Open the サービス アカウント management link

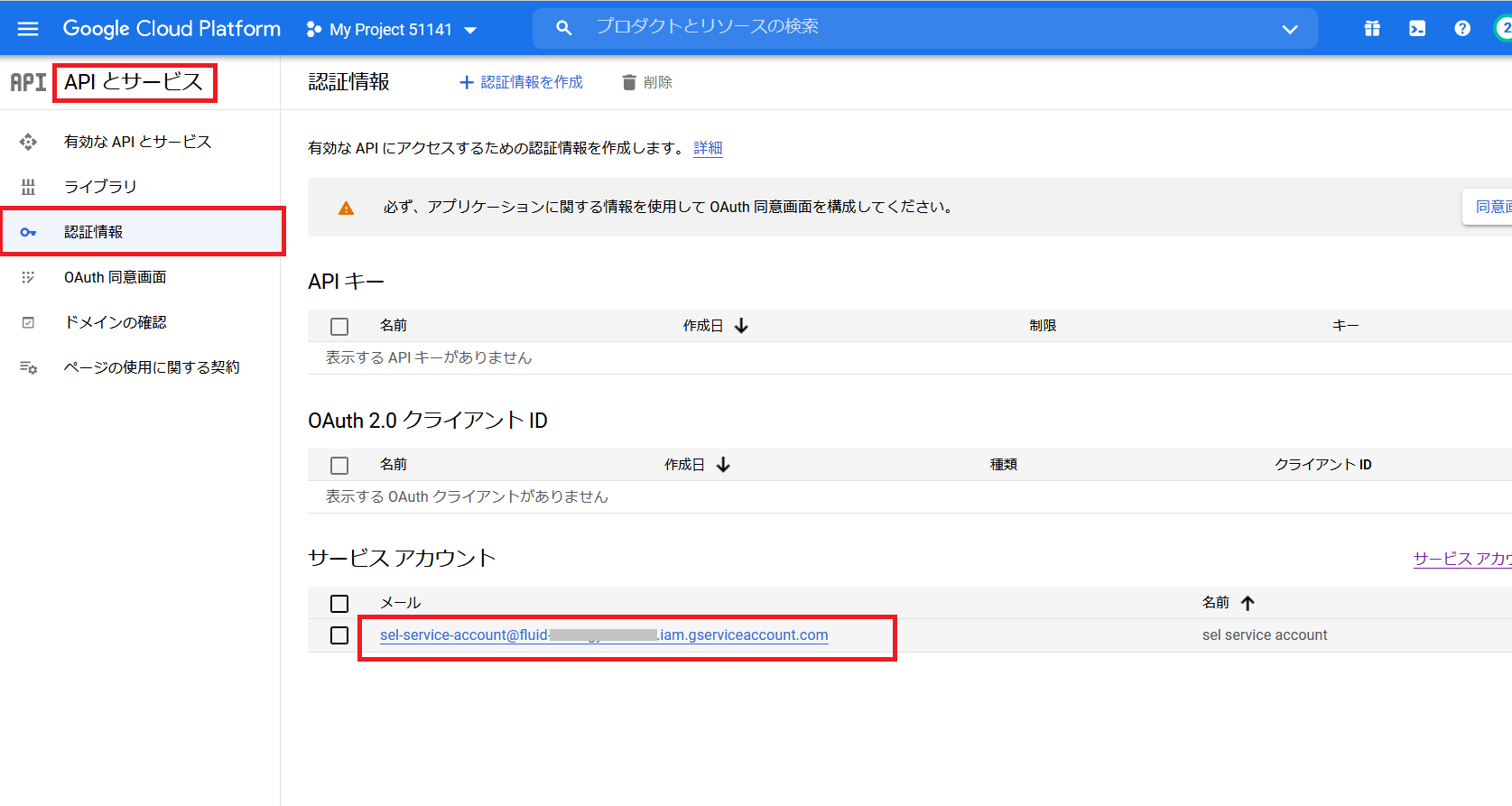[1462, 559]
